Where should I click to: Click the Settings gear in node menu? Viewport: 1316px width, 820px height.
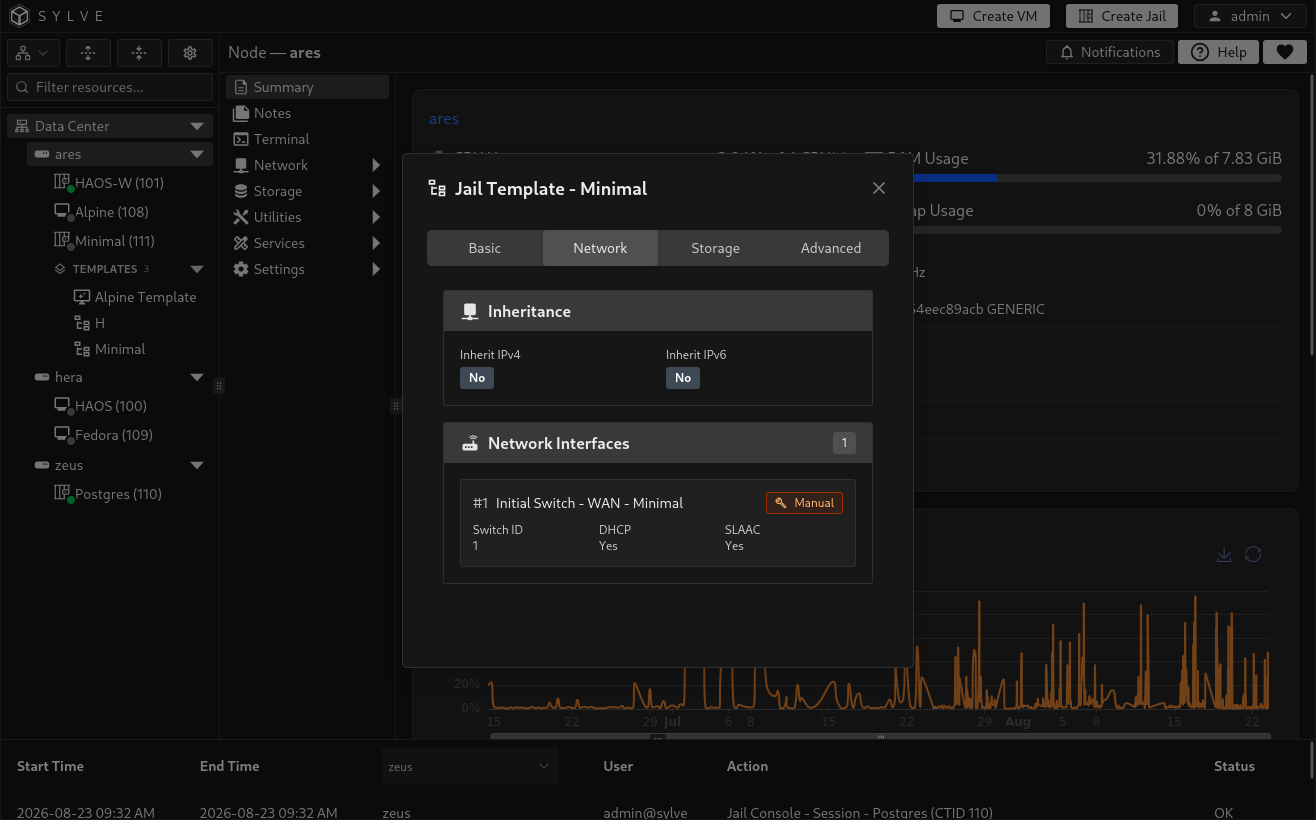coord(241,269)
